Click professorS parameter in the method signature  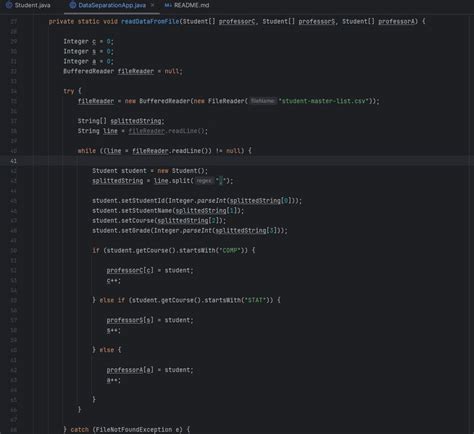pyautogui.click(x=317, y=21)
